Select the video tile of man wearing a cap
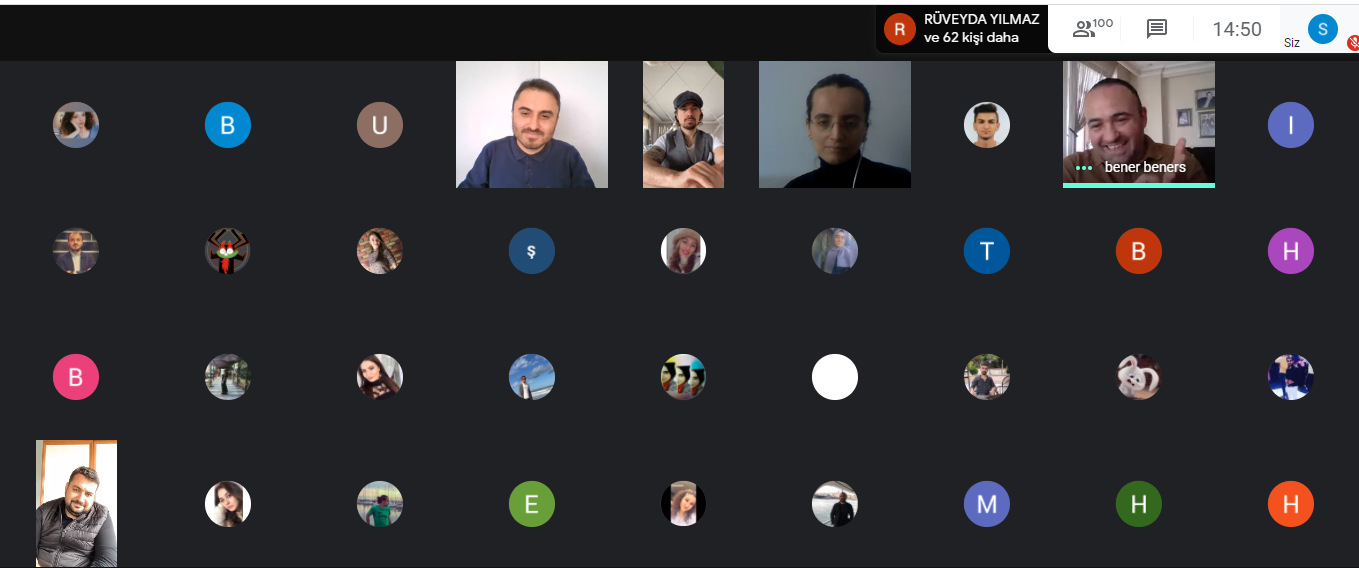This screenshot has height=568, width=1359. point(683,124)
